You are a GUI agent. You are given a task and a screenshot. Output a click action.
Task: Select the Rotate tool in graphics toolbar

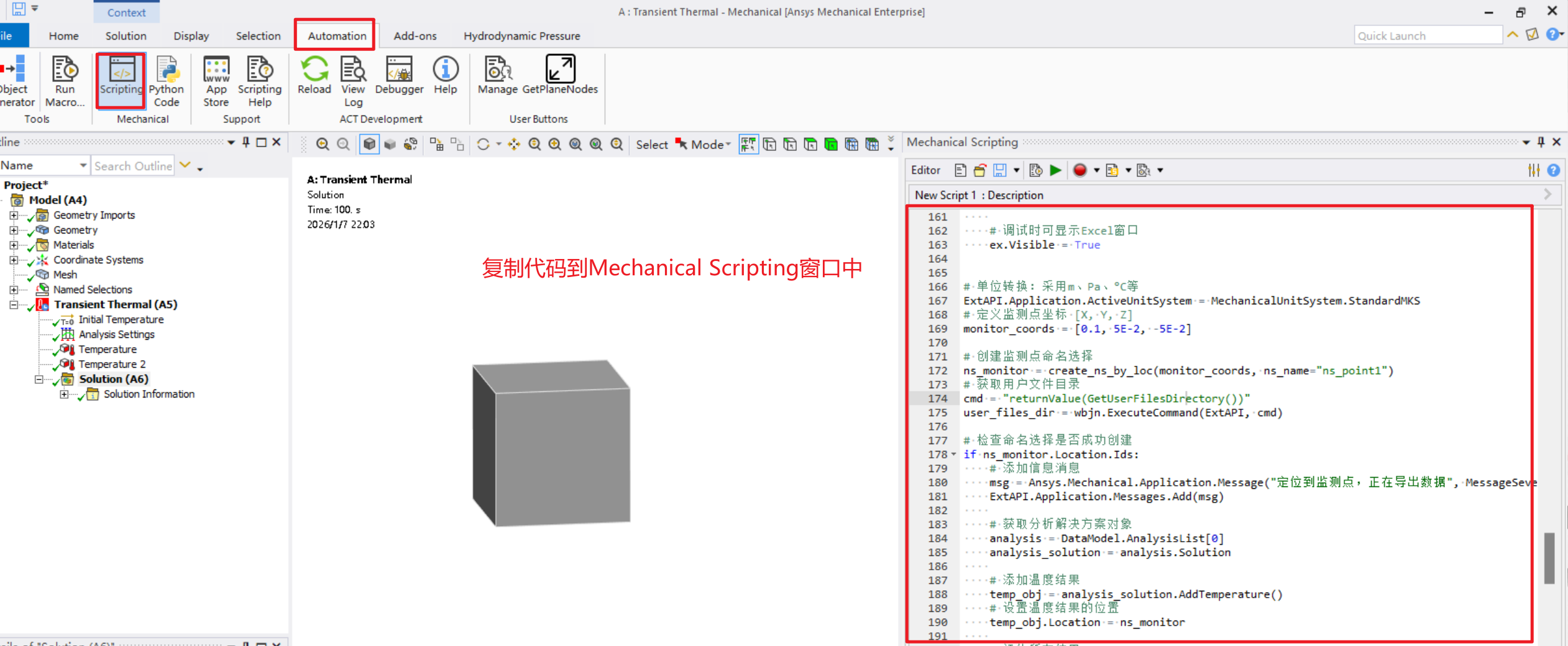tap(483, 145)
